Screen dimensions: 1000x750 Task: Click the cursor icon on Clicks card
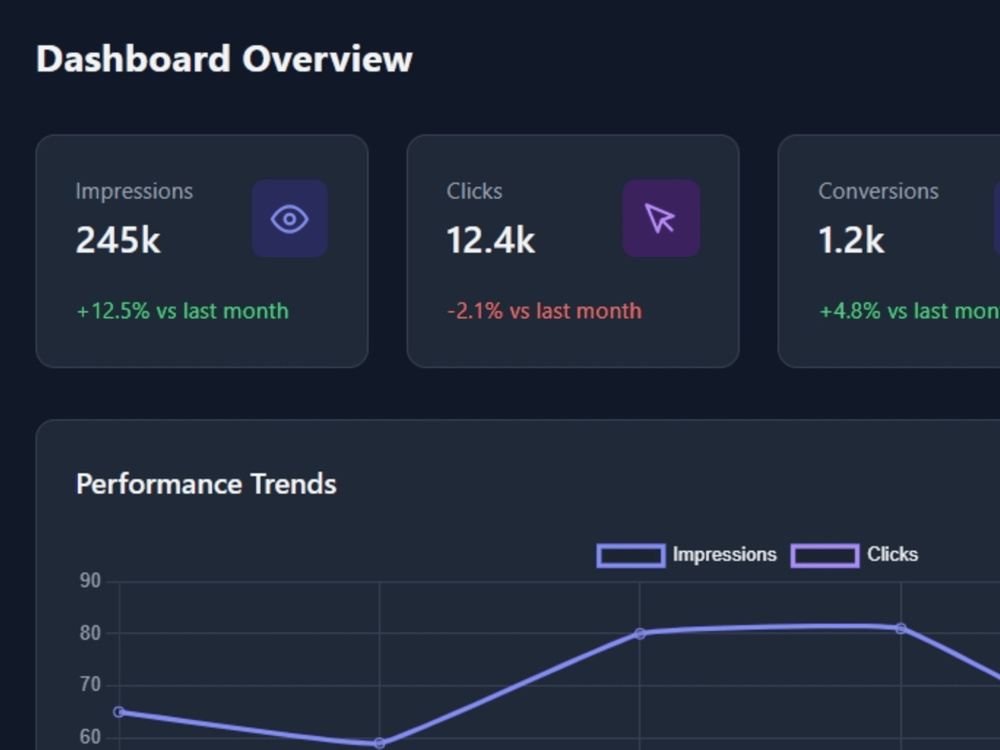(x=661, y=218)
